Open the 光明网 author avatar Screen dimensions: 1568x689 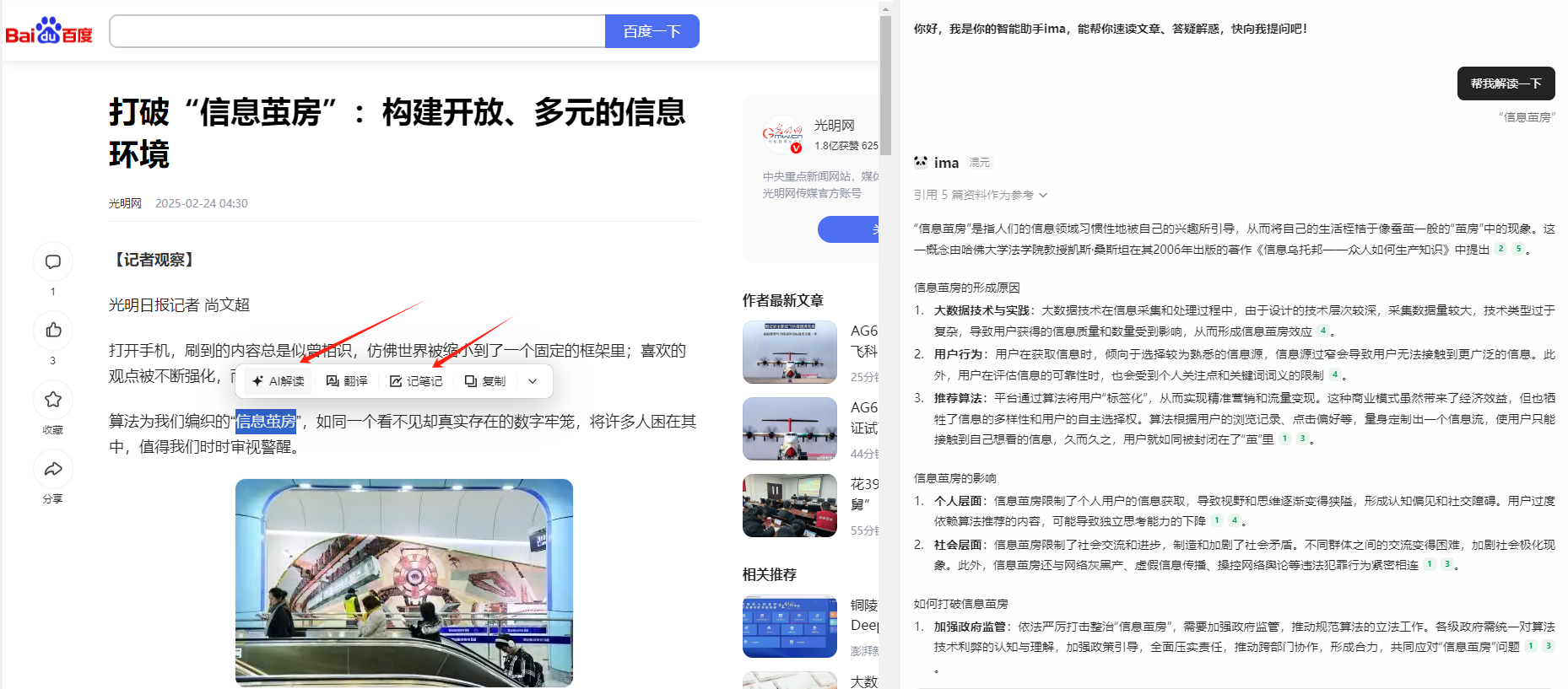tap(783, 135)
